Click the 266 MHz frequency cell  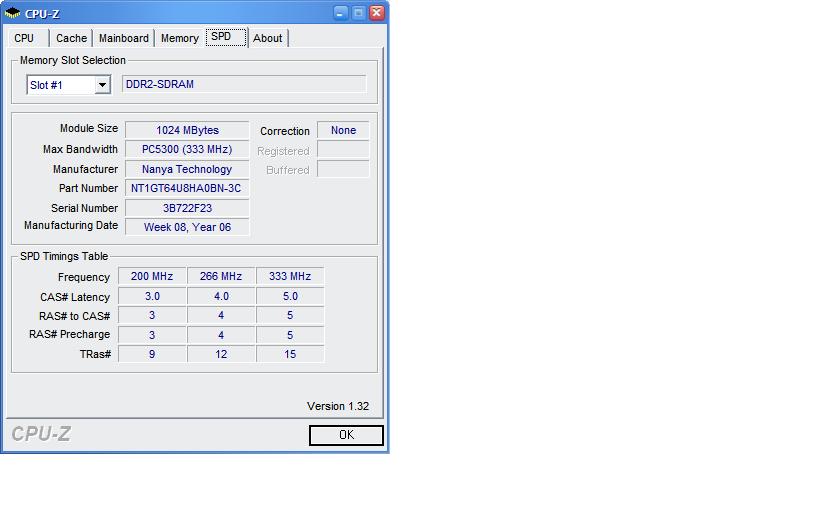coord(221,276)
